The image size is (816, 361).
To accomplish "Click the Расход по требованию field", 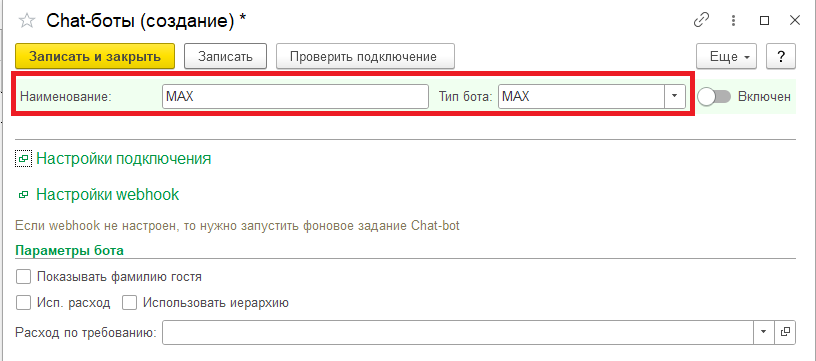I will pyautogui.click(x=458, y=332).
